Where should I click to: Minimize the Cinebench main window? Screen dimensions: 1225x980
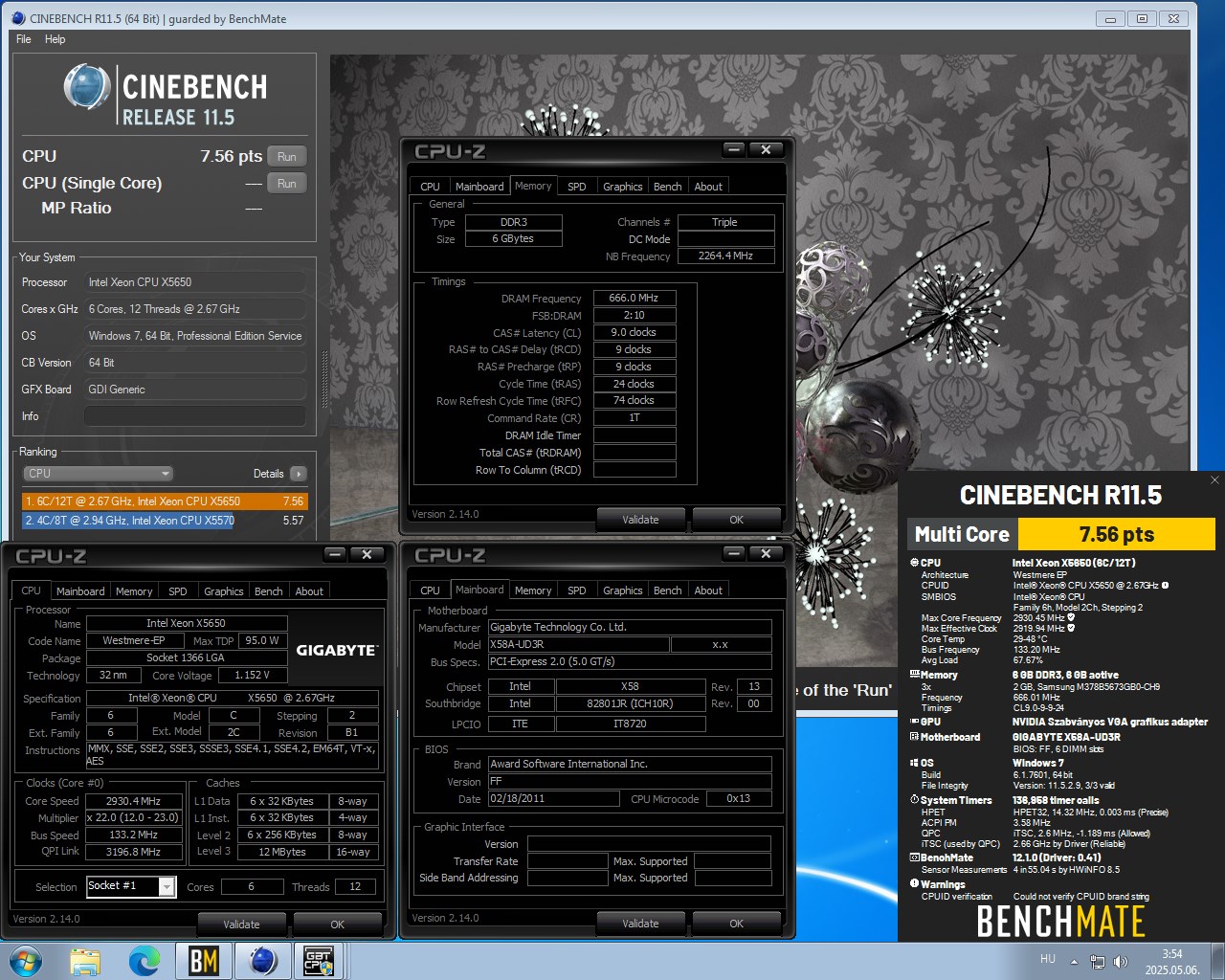(x=1110, y=18)
